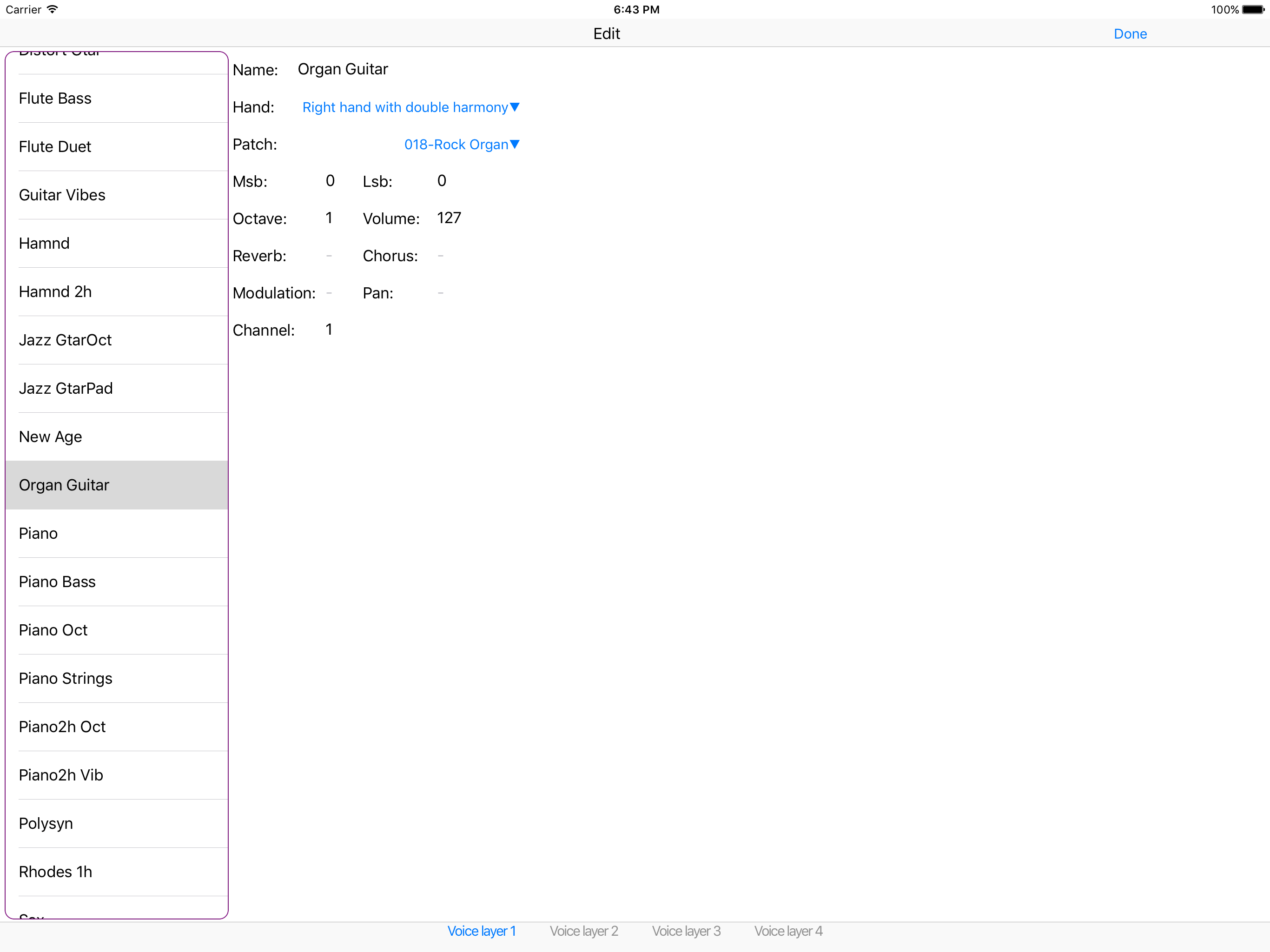Tap Done in the navigation bar

pyautogui.click(x=1130, y=34)
